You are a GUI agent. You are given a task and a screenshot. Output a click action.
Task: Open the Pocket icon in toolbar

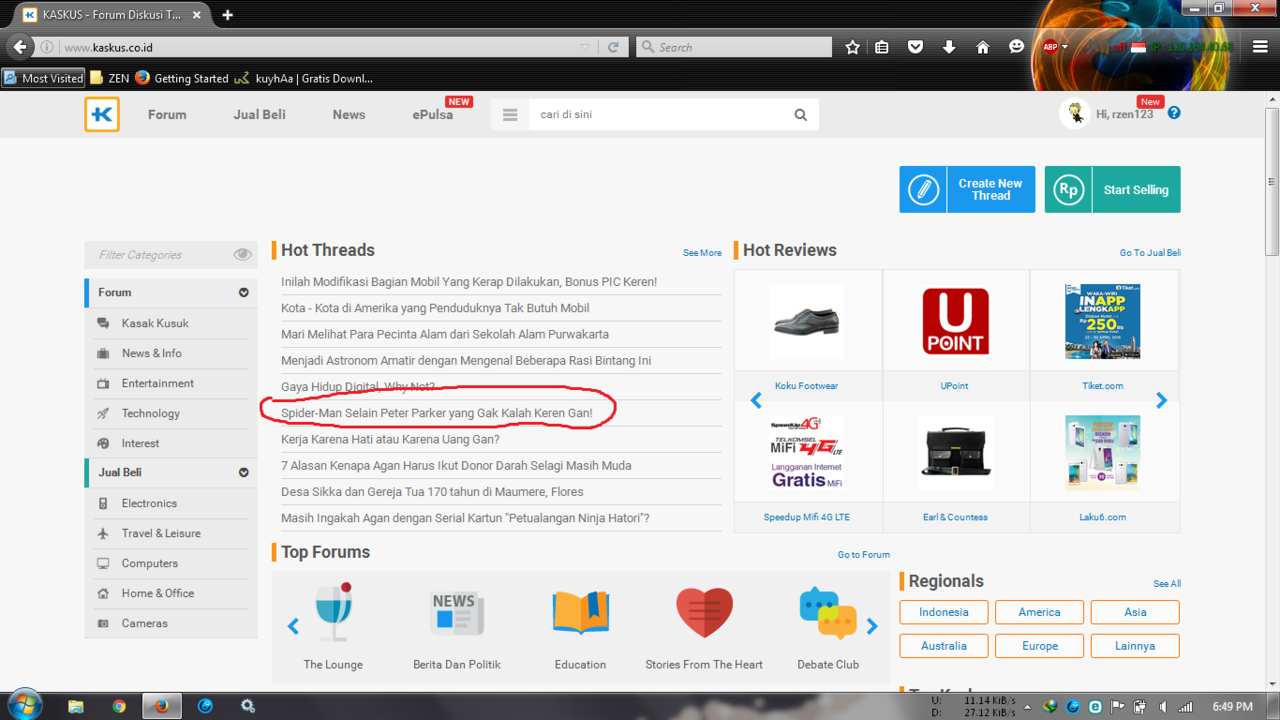pyautogui.click(x=915, y=47)
